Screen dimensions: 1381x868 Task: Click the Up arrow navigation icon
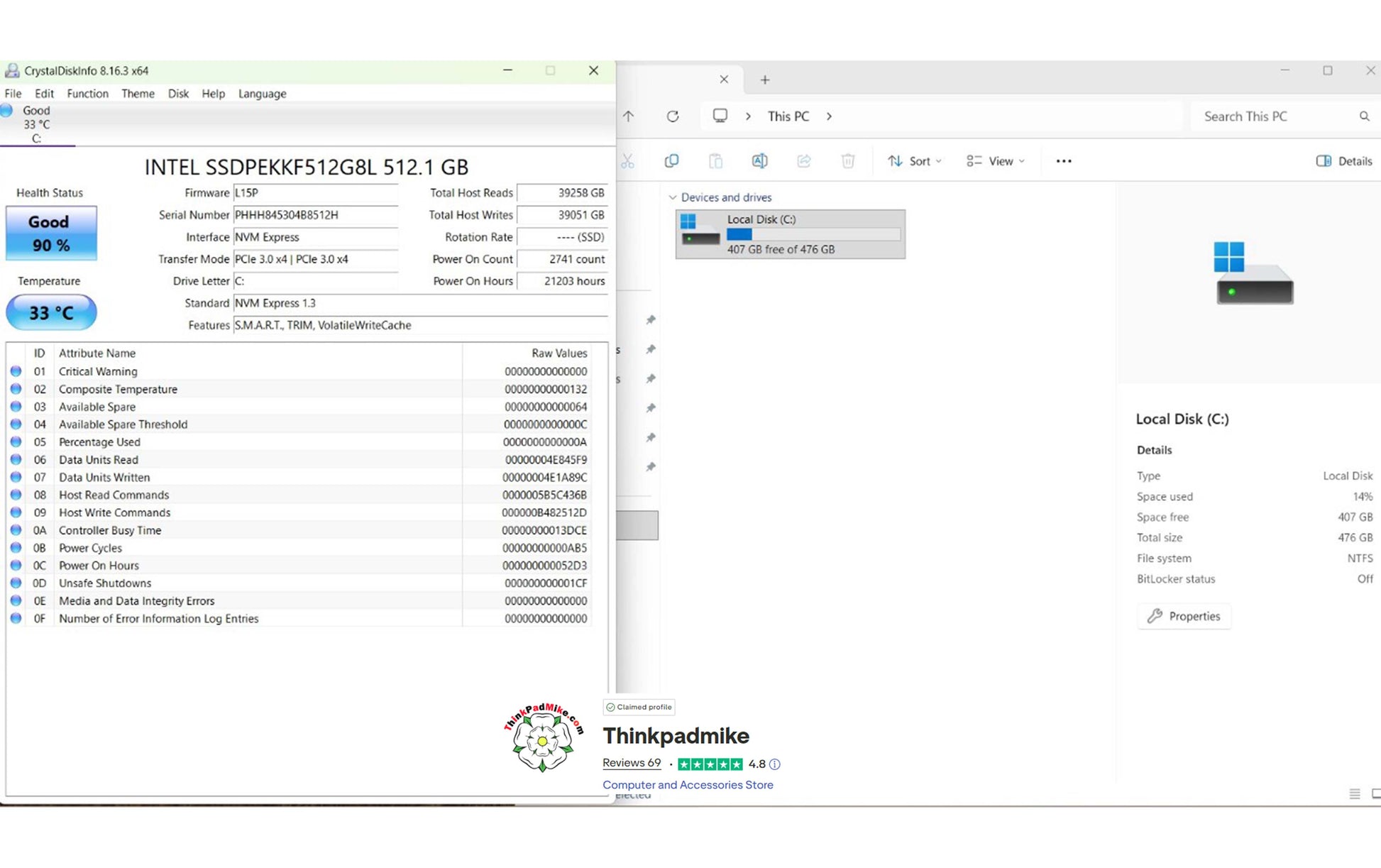pyautogui.click(x=629, y=116)
